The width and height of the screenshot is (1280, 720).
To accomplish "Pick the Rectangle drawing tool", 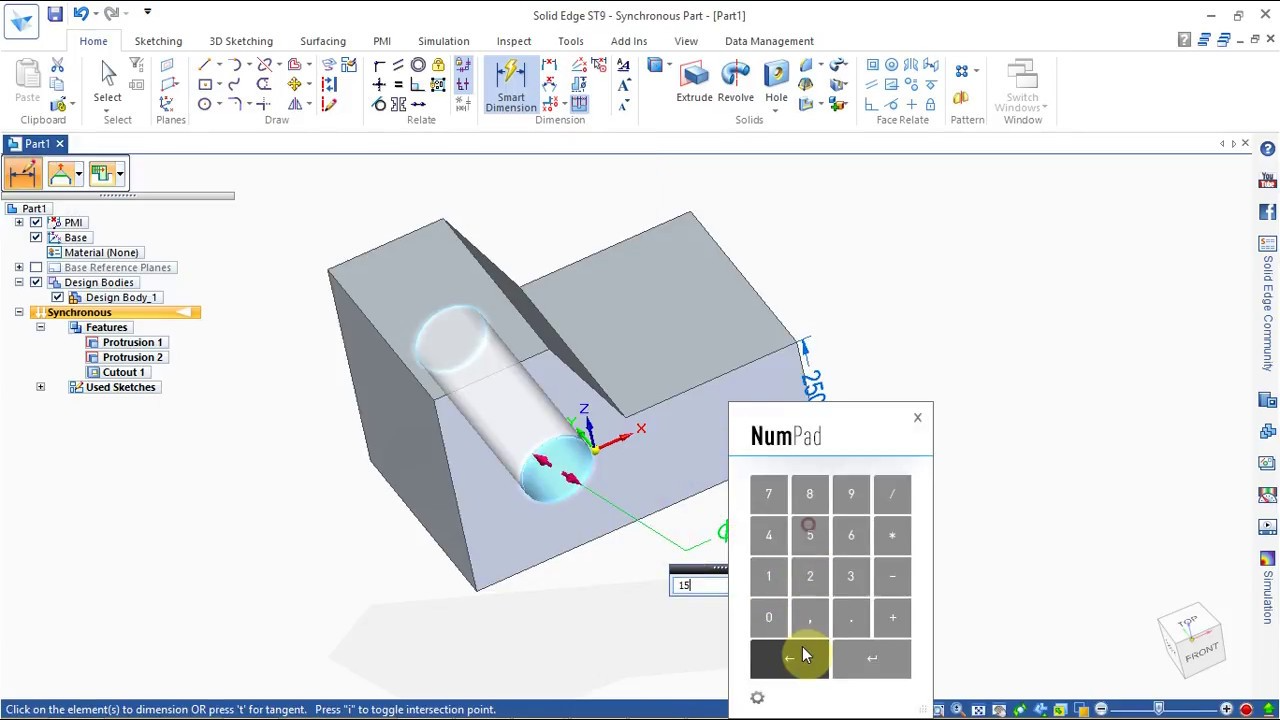I will [204, 85].
